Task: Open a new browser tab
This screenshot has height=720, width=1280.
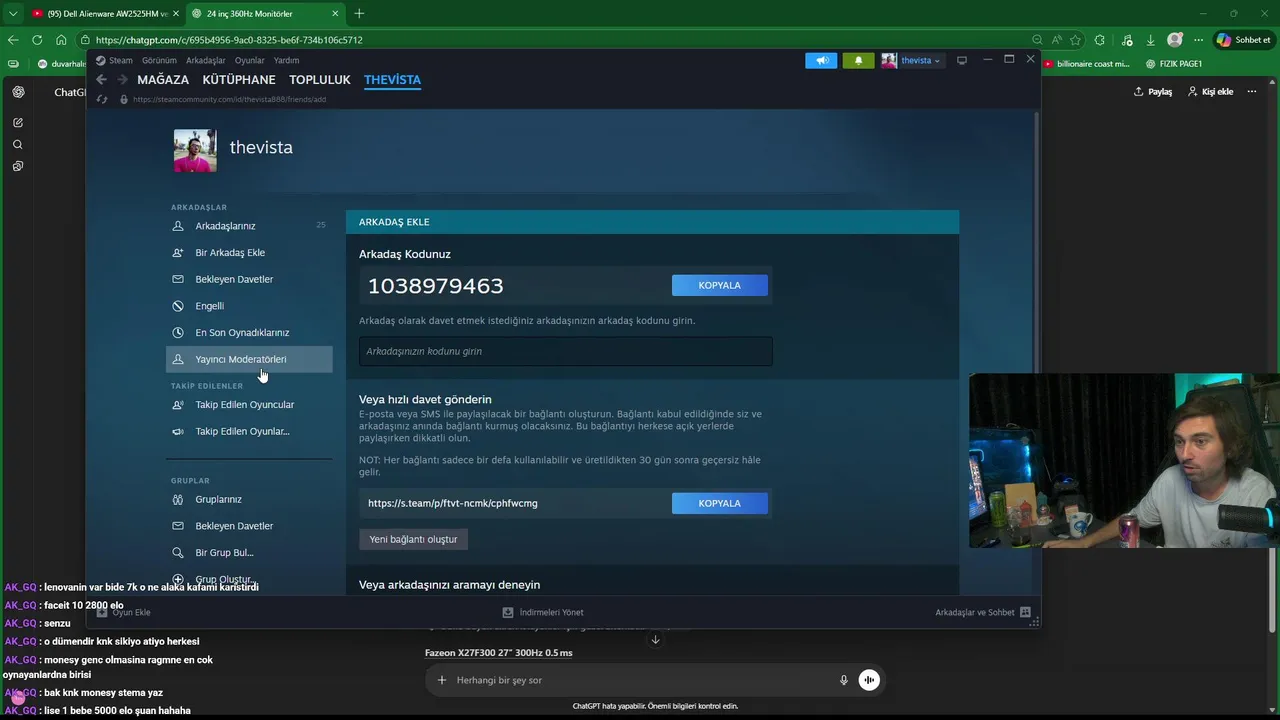Action: coord(359,13)
